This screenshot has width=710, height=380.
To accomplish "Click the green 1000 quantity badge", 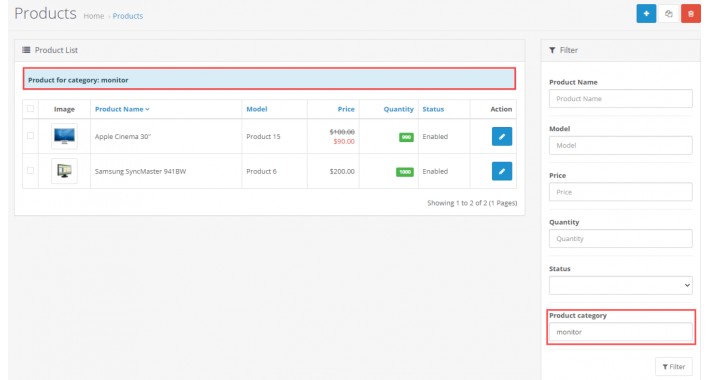I will [405, 172].
